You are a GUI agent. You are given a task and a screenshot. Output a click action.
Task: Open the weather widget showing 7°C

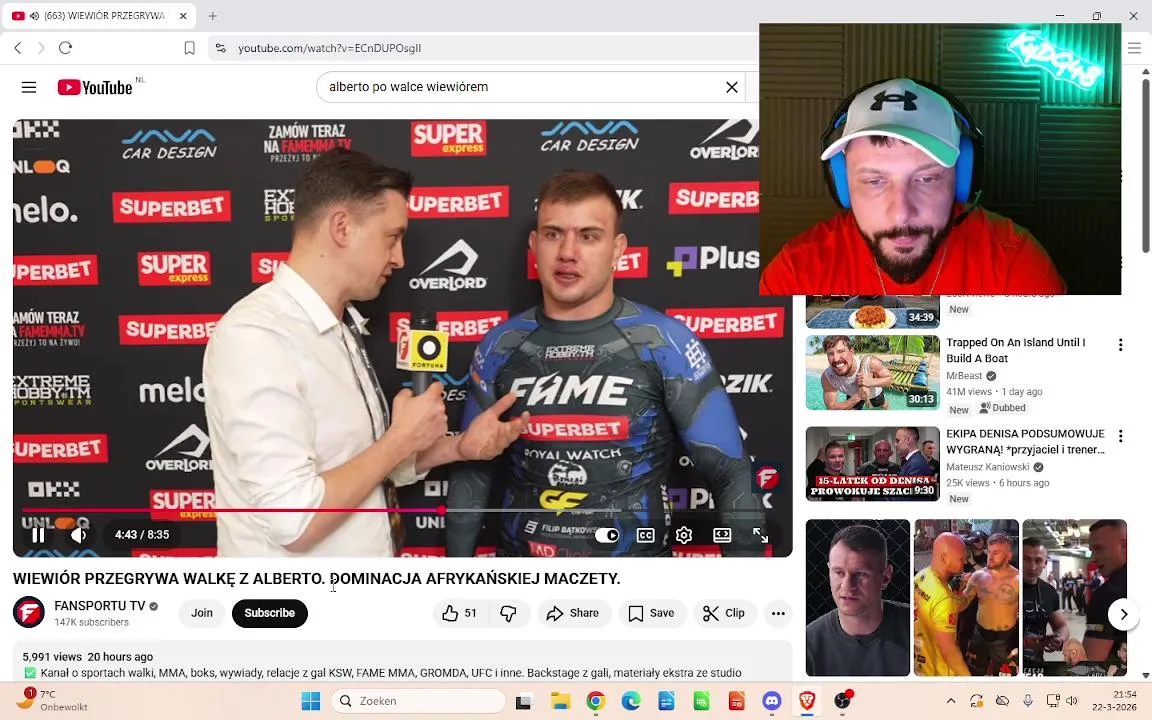click(x=50, y=700)
